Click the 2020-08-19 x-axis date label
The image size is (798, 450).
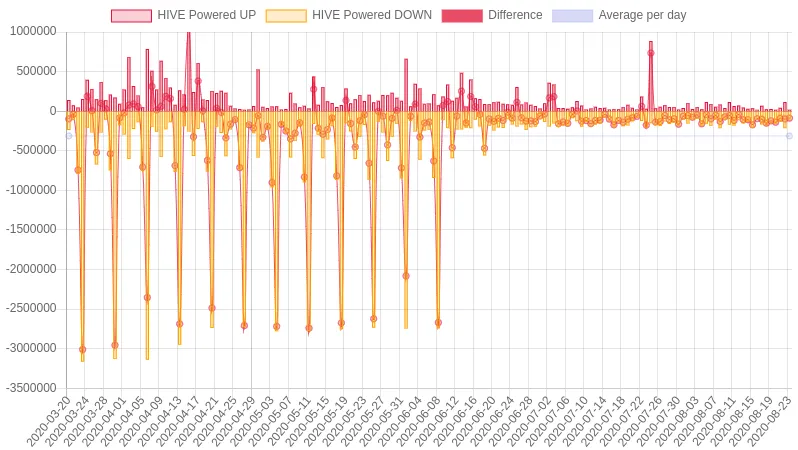click(751, 420)
